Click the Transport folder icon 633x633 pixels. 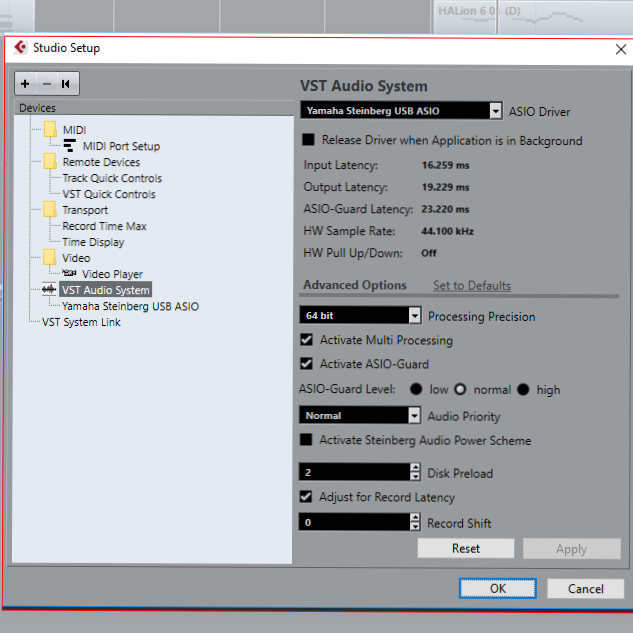pyautogui.click(x=50, y=210)
